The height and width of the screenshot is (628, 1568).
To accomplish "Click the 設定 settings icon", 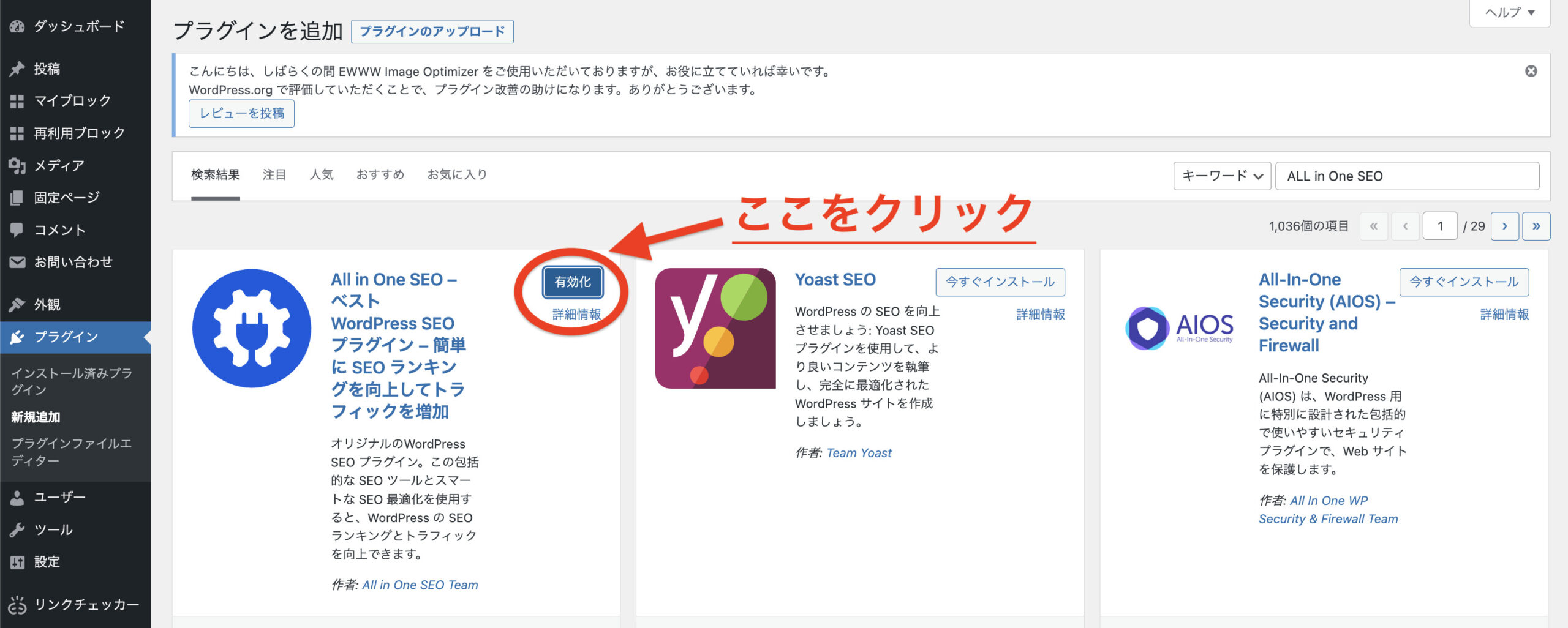I will point(17,562).
